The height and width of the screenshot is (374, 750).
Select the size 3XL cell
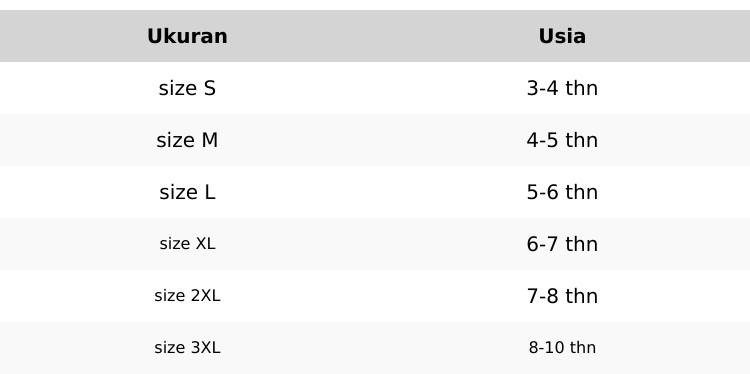click(x=187, y=348)
